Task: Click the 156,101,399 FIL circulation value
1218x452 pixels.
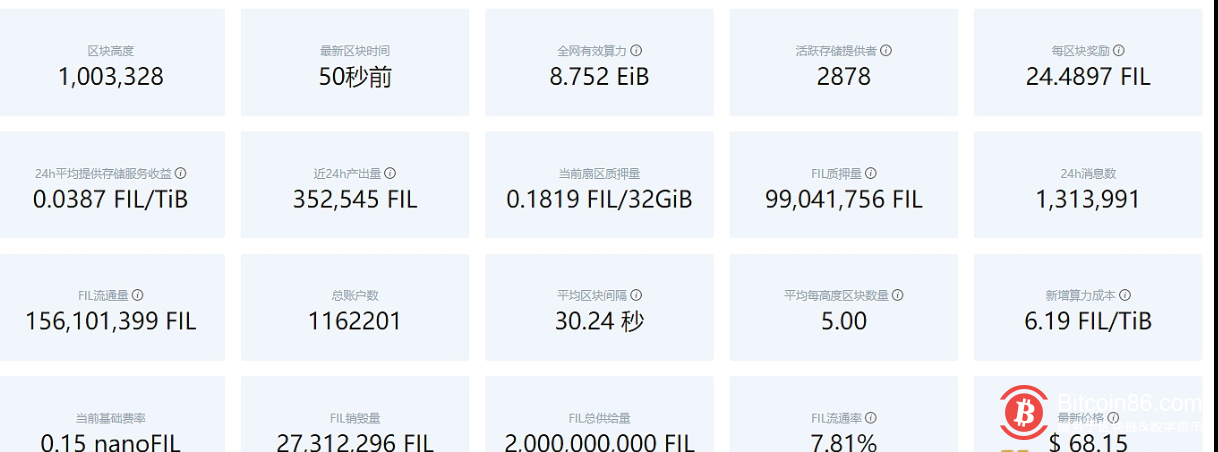Action: coord(111,321)
